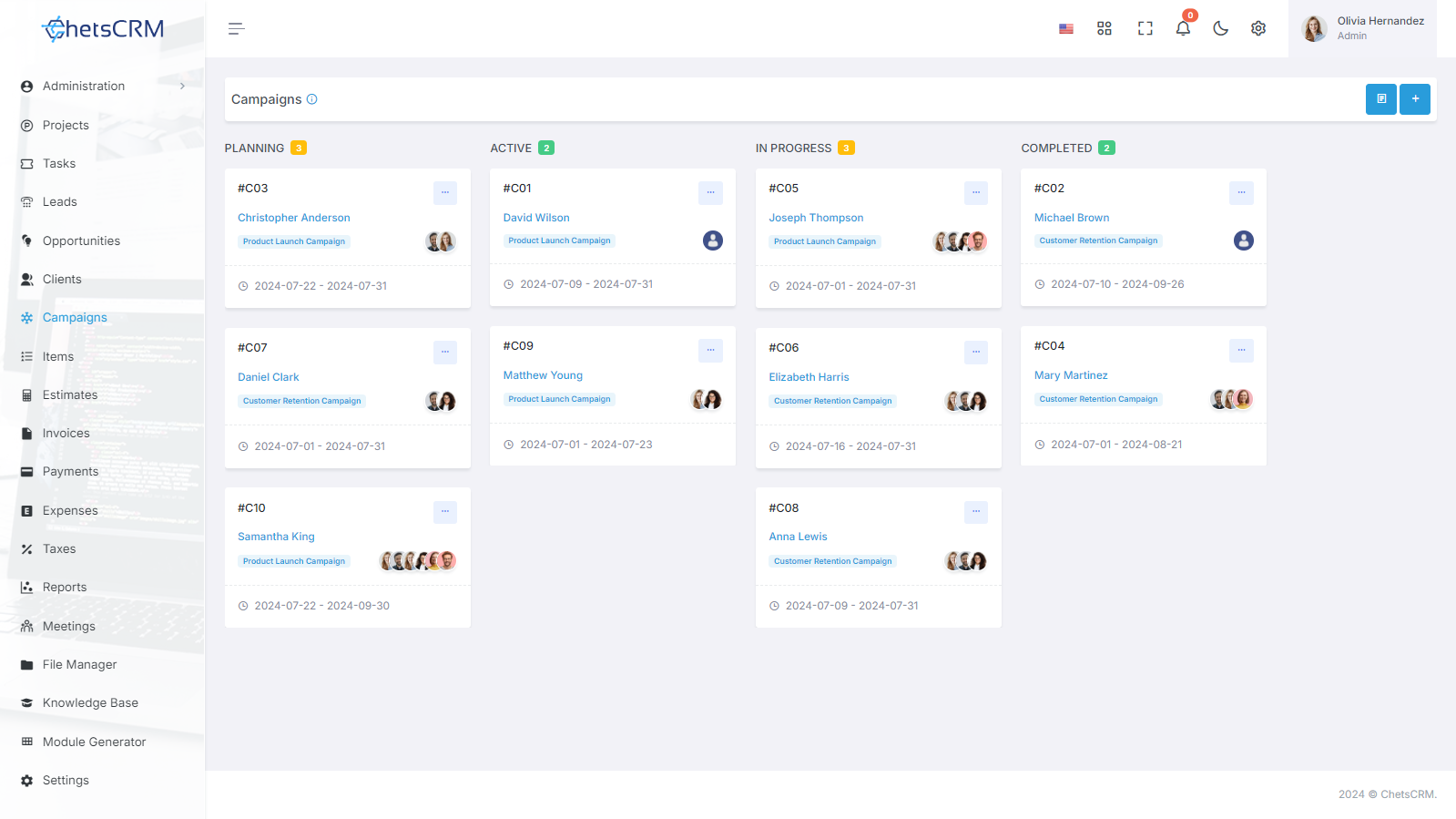Open the options menu on card #C04
The height and width of the screenshot is (819, 1456).
[x=1241, y=350]
